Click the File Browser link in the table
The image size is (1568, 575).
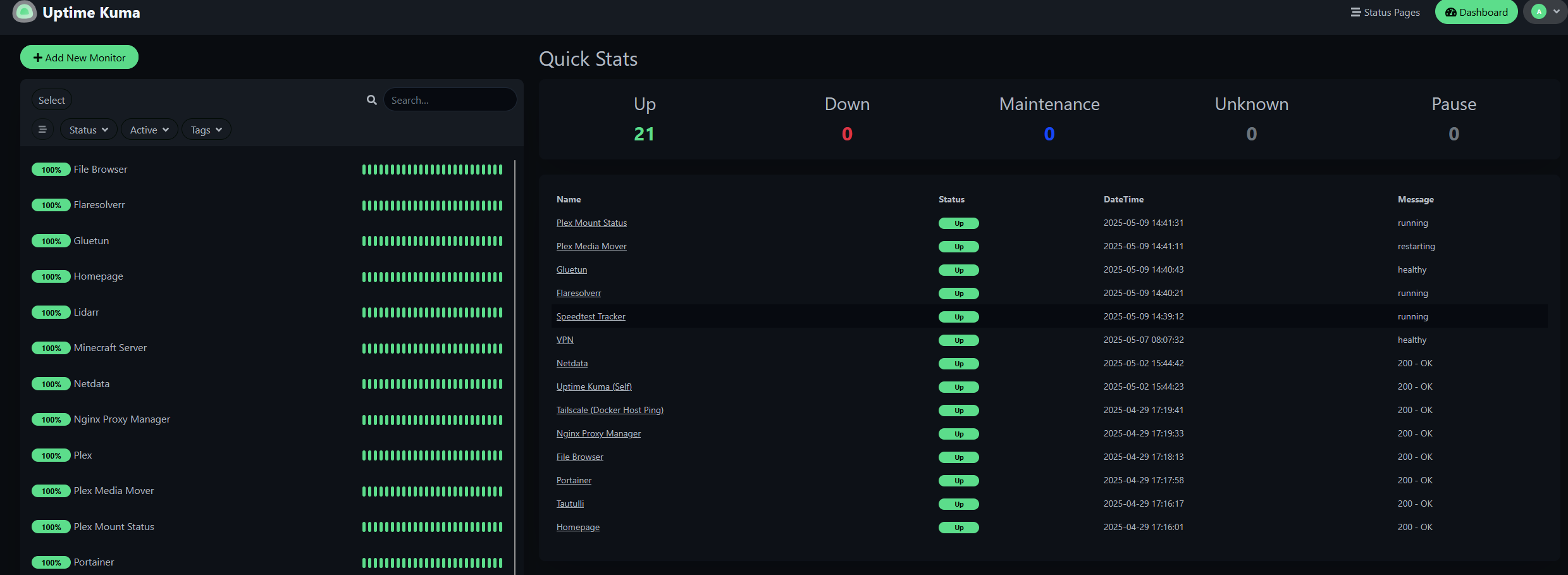tap(580, 457)
